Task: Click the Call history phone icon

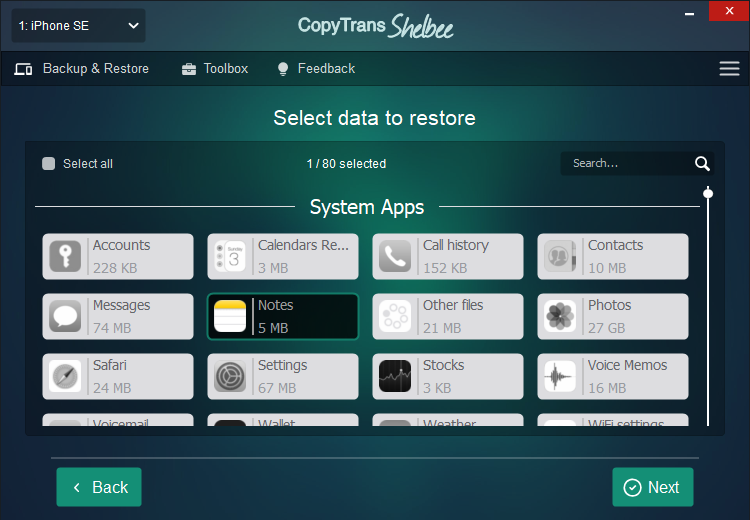Action: point(395,256)
